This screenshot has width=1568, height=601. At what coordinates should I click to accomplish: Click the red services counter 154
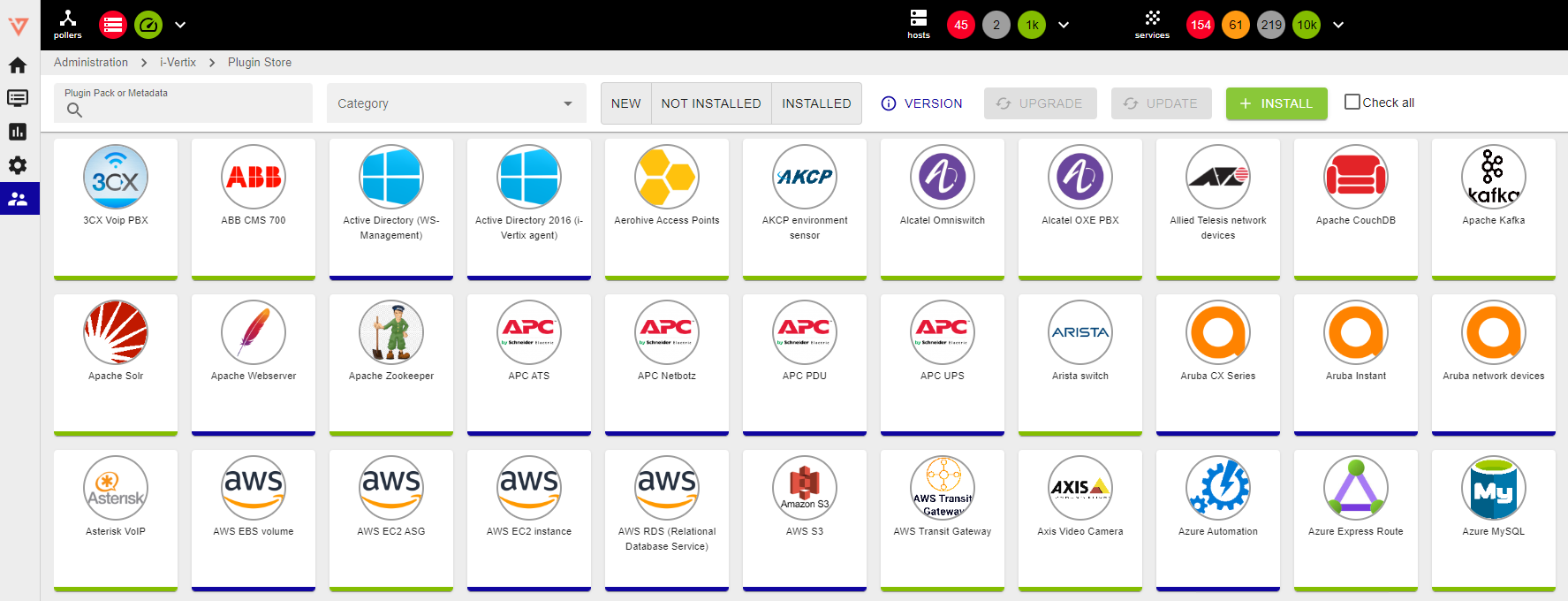1201,25
